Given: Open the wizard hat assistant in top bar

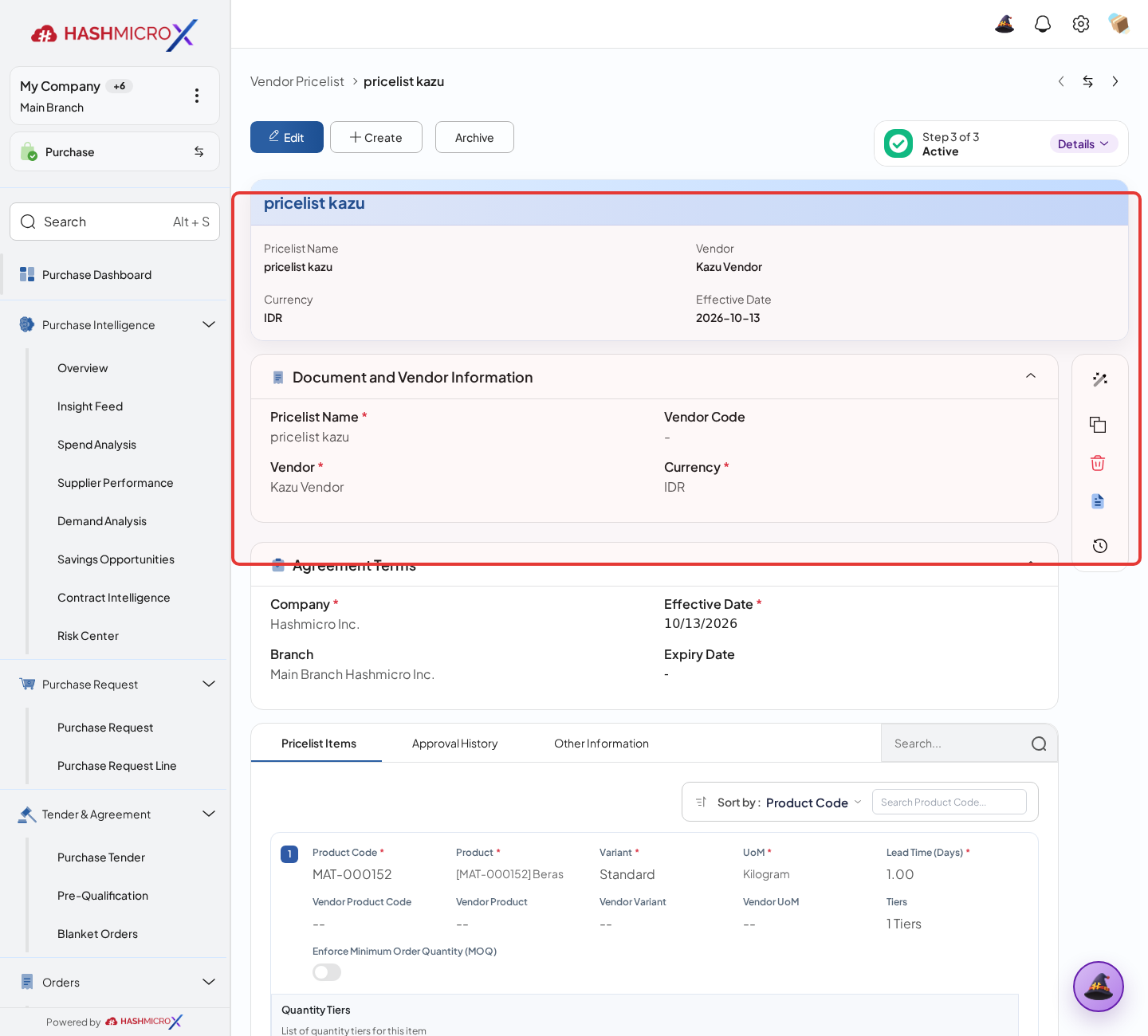Looking at the screenshot, I should pos(1005,24).
